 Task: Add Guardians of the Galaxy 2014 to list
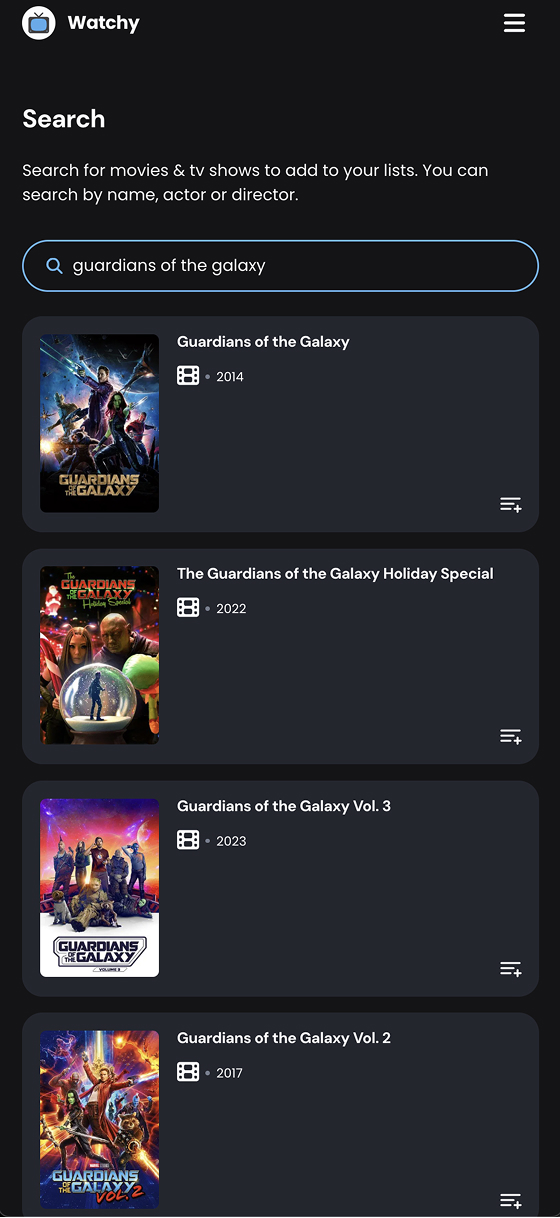coord(511,505)
